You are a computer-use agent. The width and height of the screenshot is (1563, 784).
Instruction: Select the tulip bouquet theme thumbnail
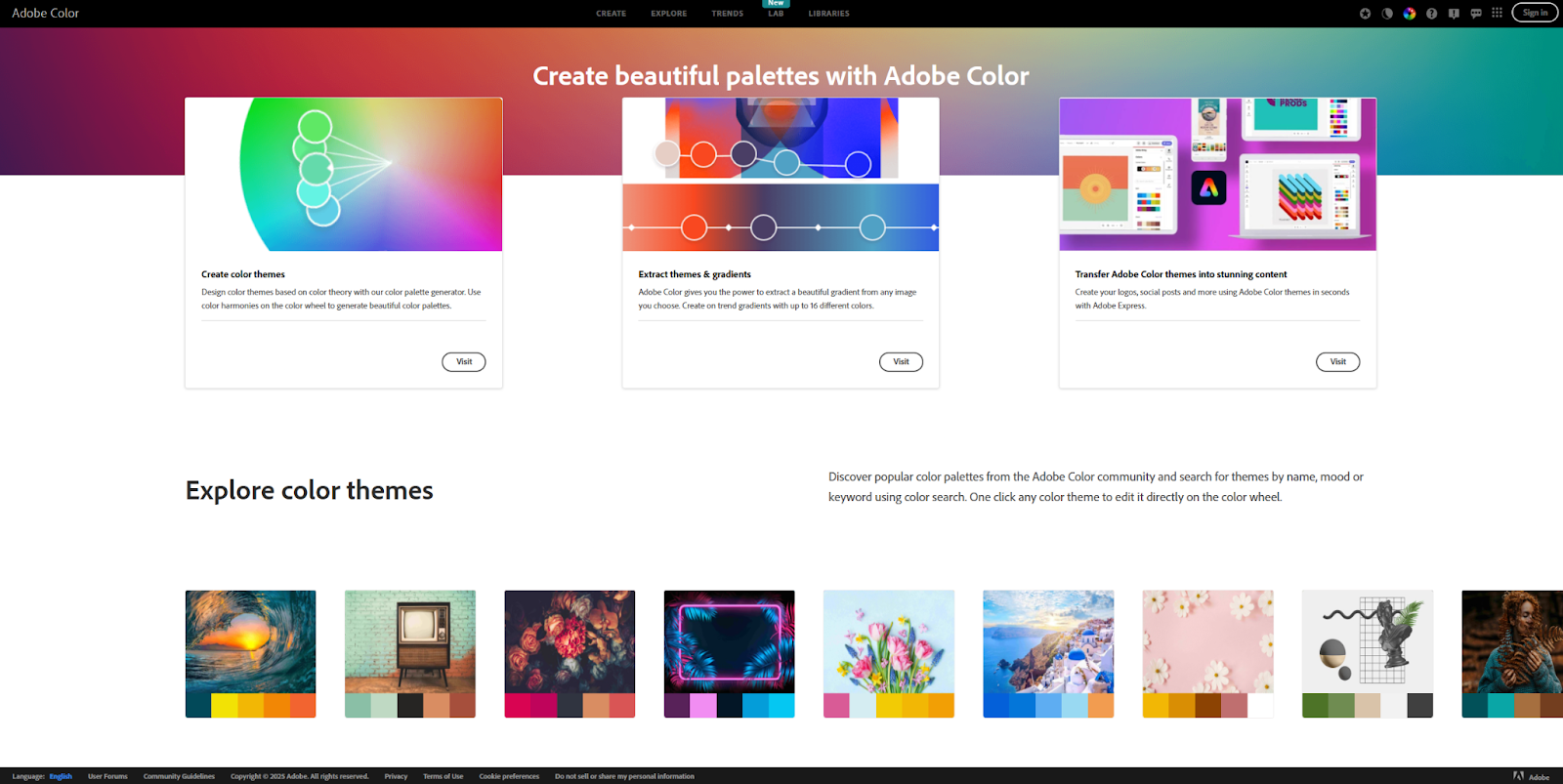tap(889, 641)
